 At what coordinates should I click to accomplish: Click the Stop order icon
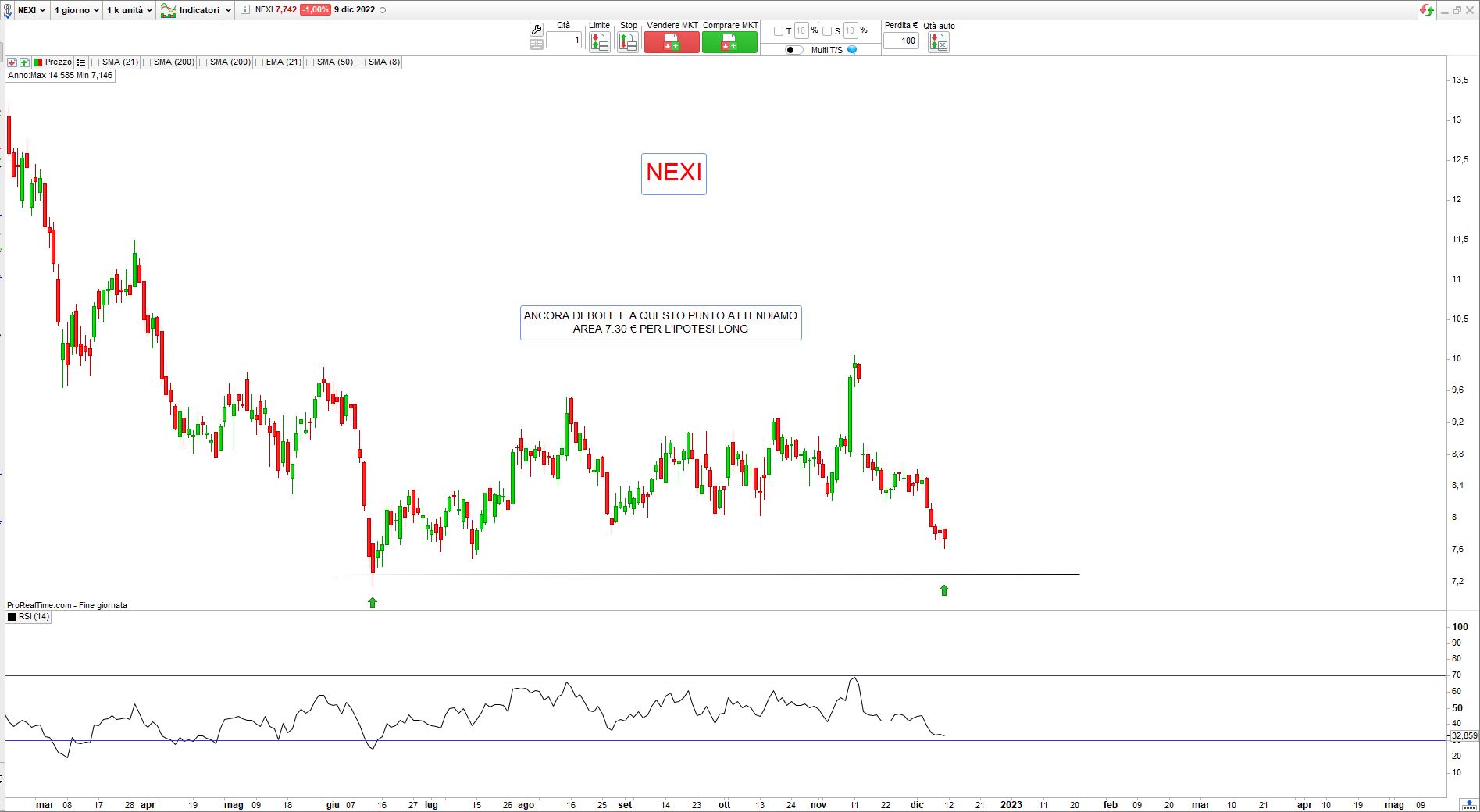pos(628,42)
